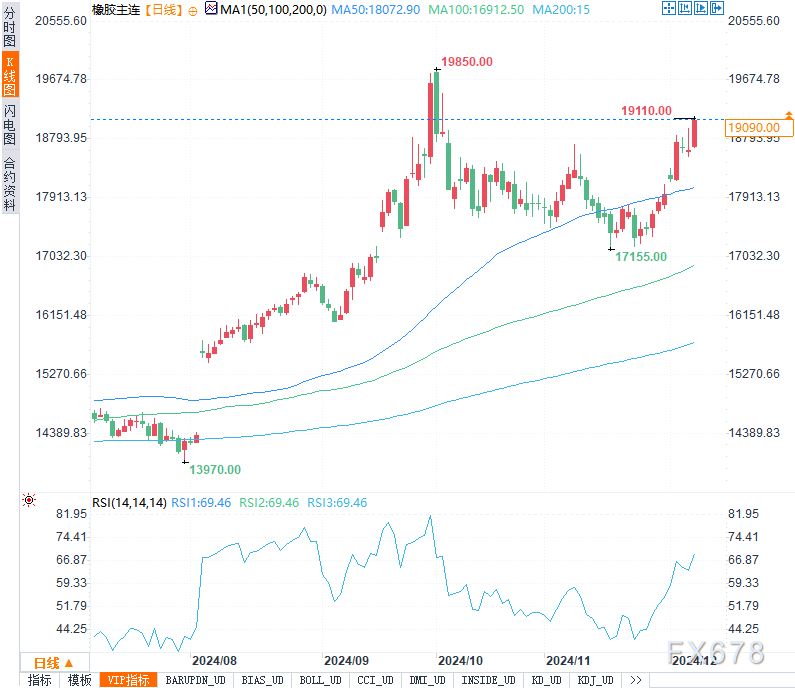This screenshot has height=688, width=795.
Task: Open the 合约资料 contract info tab
Action: point(9,183)
